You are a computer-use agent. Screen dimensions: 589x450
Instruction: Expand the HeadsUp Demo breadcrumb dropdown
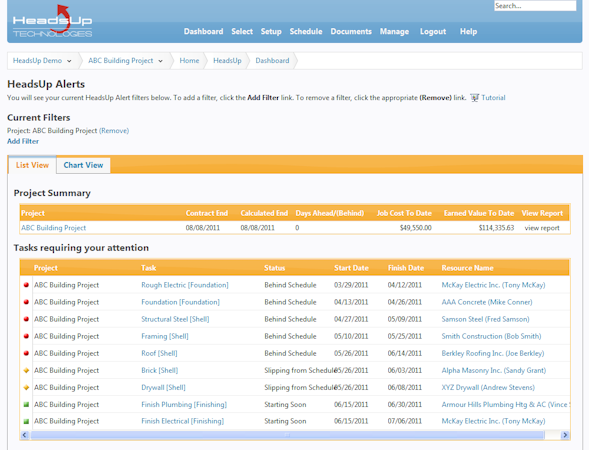point(69,61)
